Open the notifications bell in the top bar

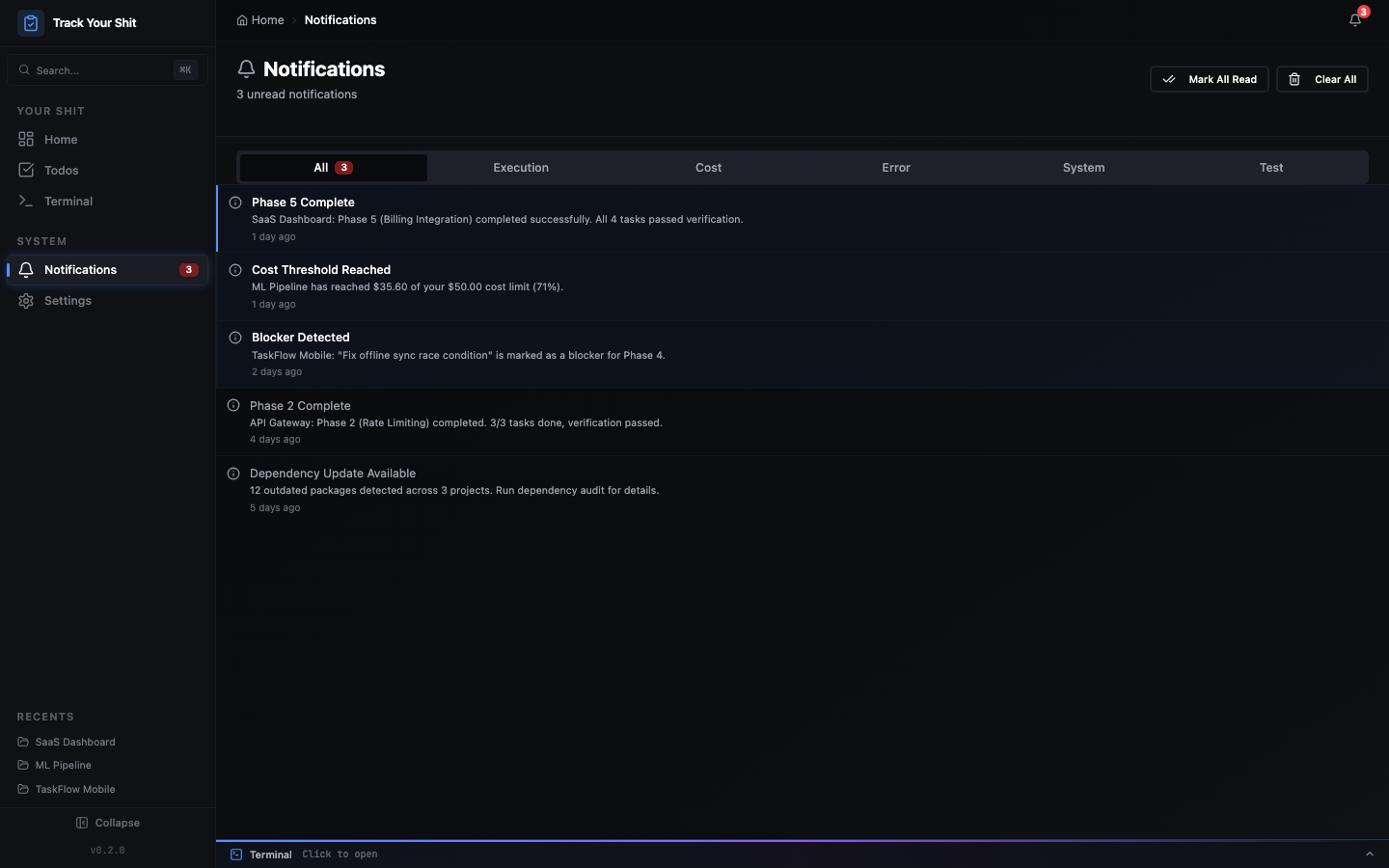[1354, 18]
